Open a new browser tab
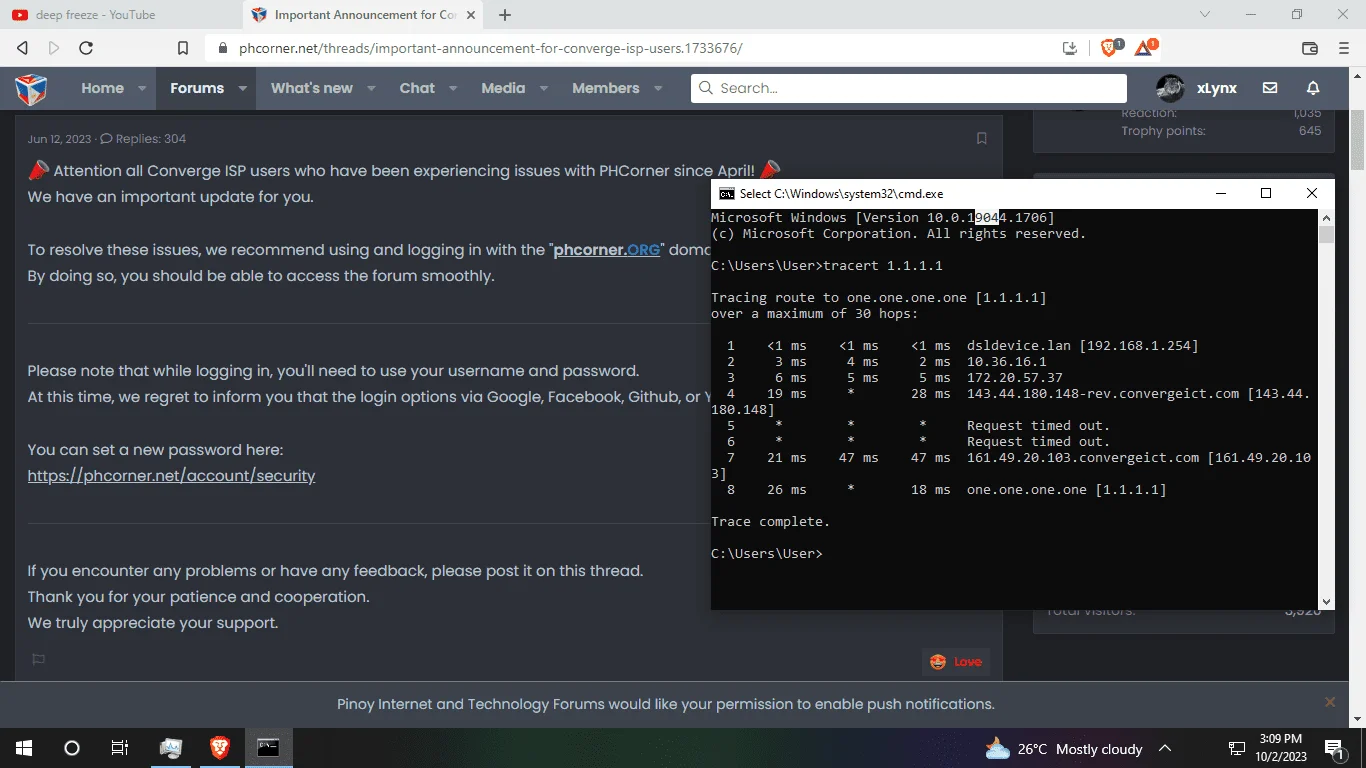This screenshot has width=1366, height=768. coord(505,15)
